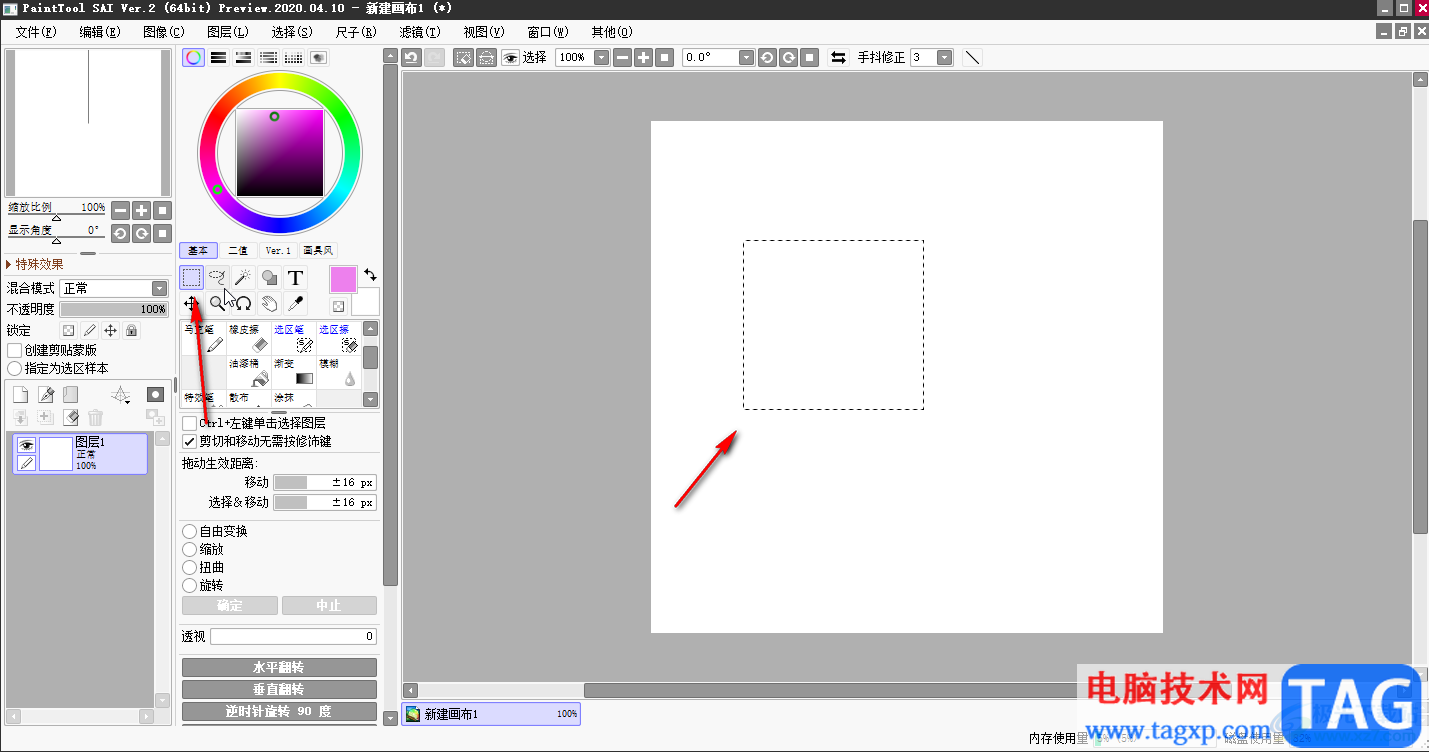Show the RGB slider panel icon

[x=218, y=58]
